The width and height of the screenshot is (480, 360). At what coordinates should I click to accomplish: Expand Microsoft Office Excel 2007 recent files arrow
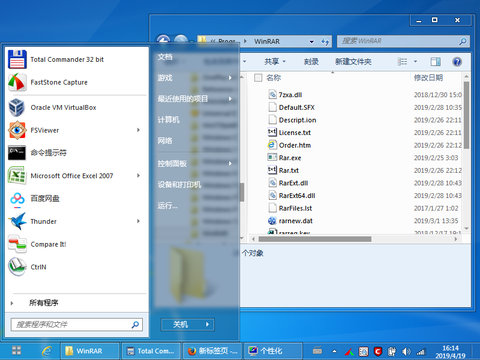138,176
